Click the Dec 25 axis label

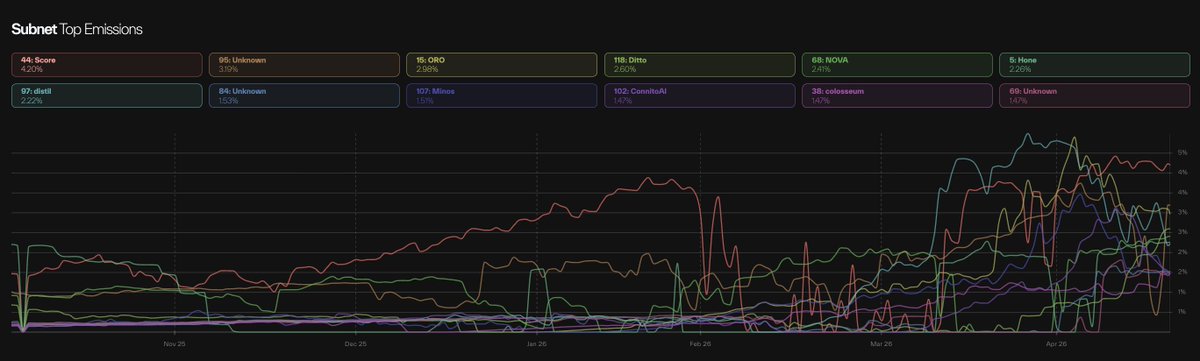[x=355, y=343]
